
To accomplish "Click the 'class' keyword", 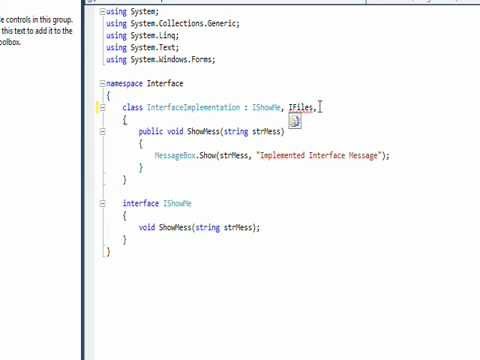I will pos(132,107).
